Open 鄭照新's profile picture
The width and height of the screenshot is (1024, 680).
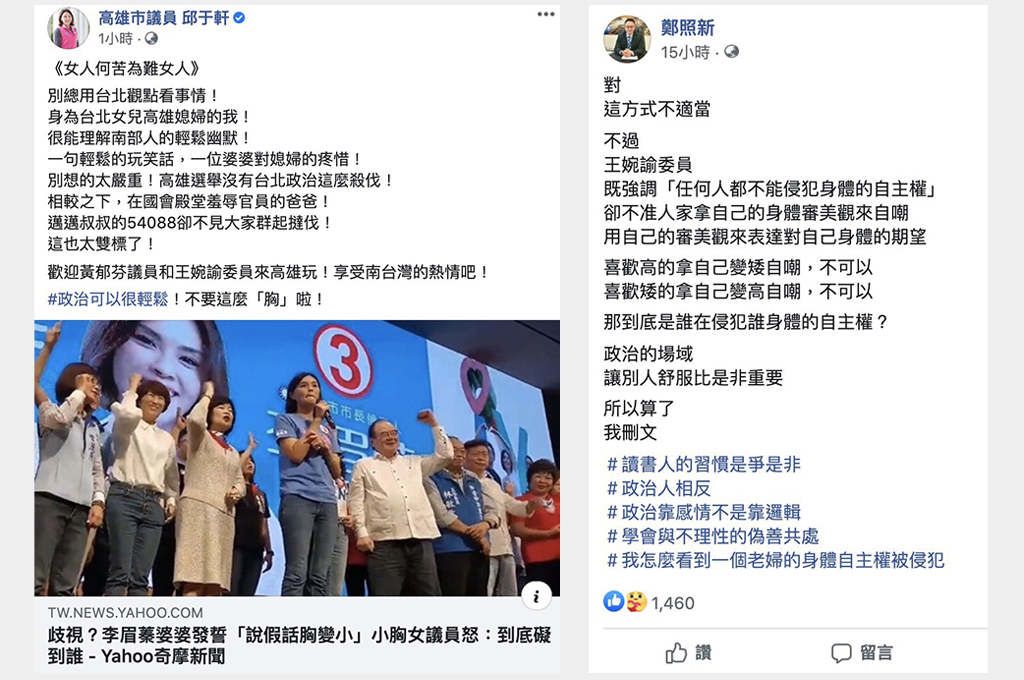coord(627,39)
